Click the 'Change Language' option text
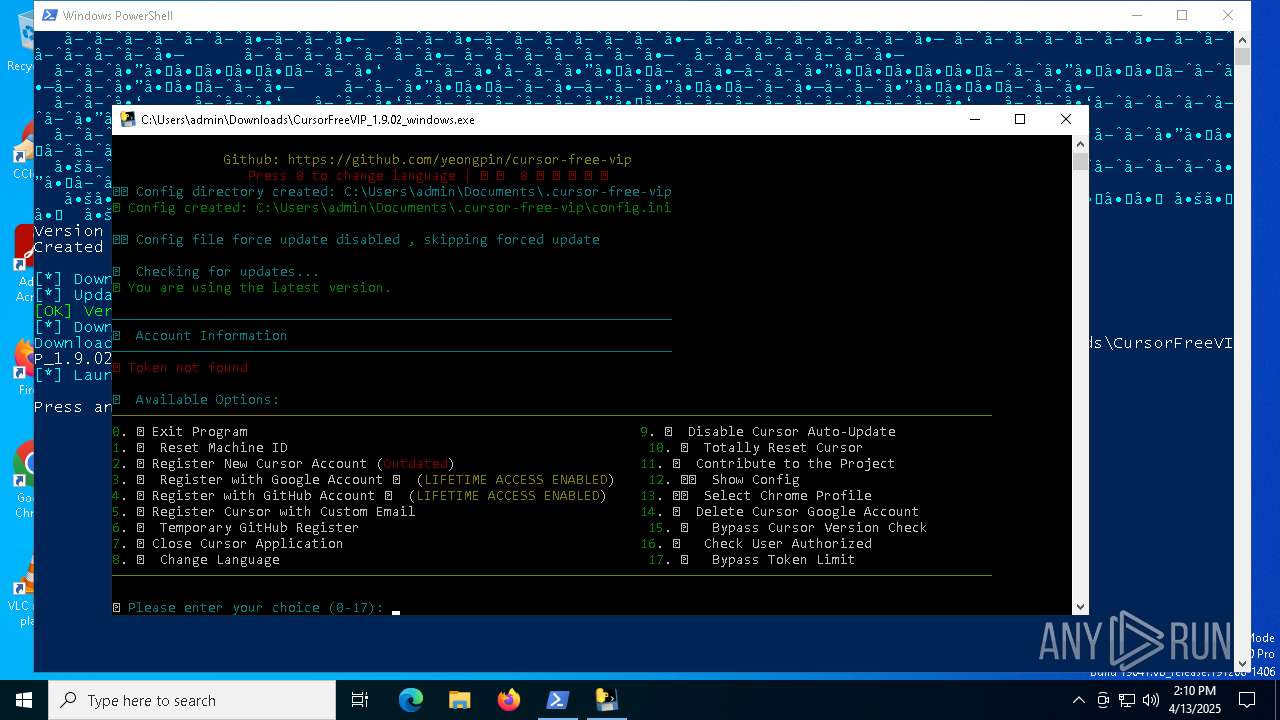The height and width of the screenshot is (720, 1280). 220,559
